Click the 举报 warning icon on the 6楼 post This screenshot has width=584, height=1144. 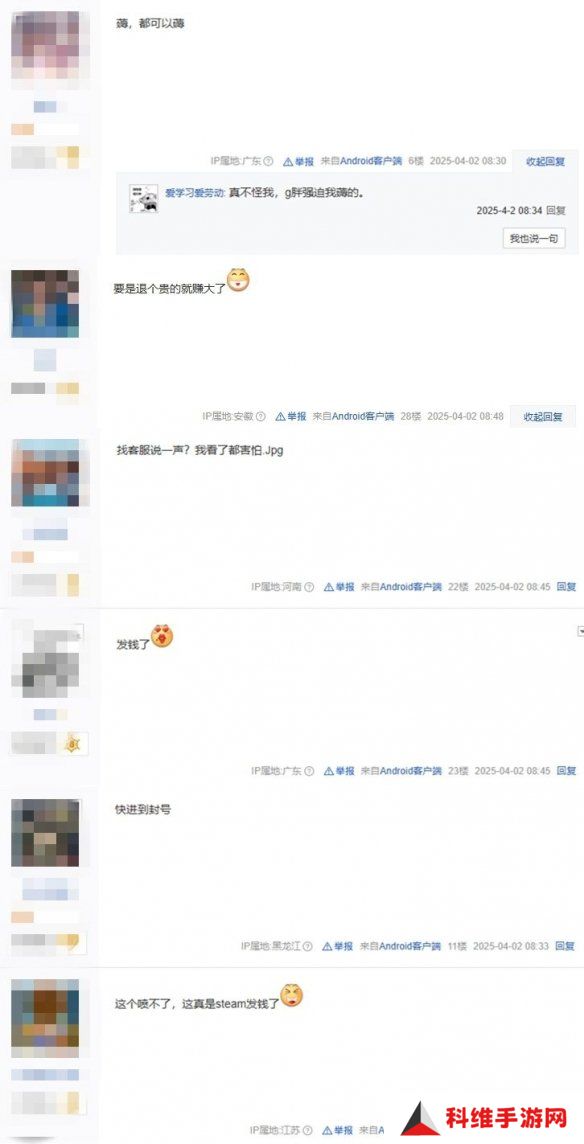(288, 161)
